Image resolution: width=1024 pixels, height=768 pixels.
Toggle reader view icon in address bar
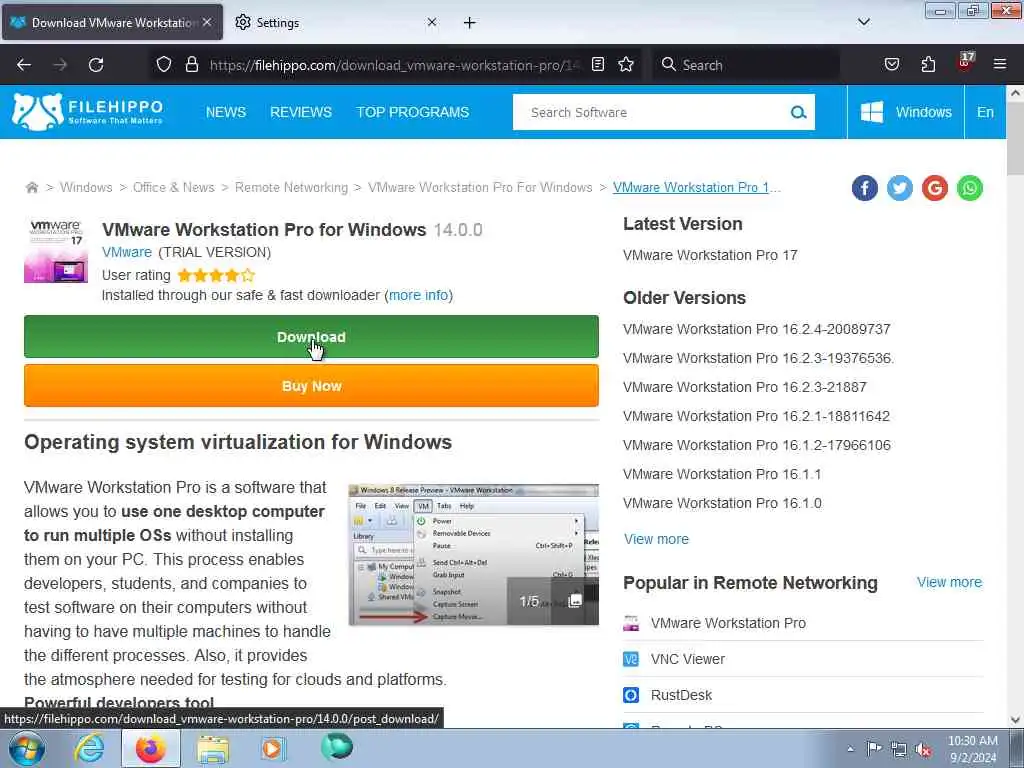pyautogui.click(x=598, y=64)
